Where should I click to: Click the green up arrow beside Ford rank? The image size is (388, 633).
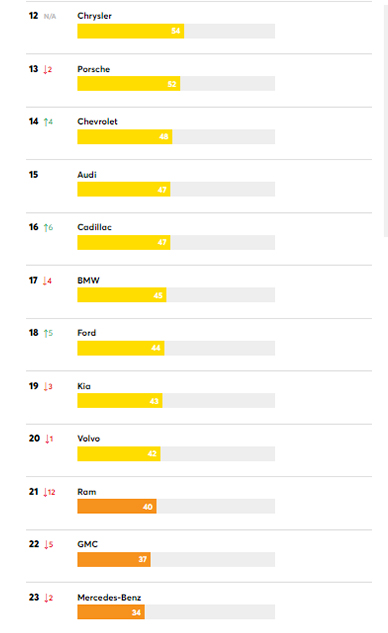click(48, 333)
